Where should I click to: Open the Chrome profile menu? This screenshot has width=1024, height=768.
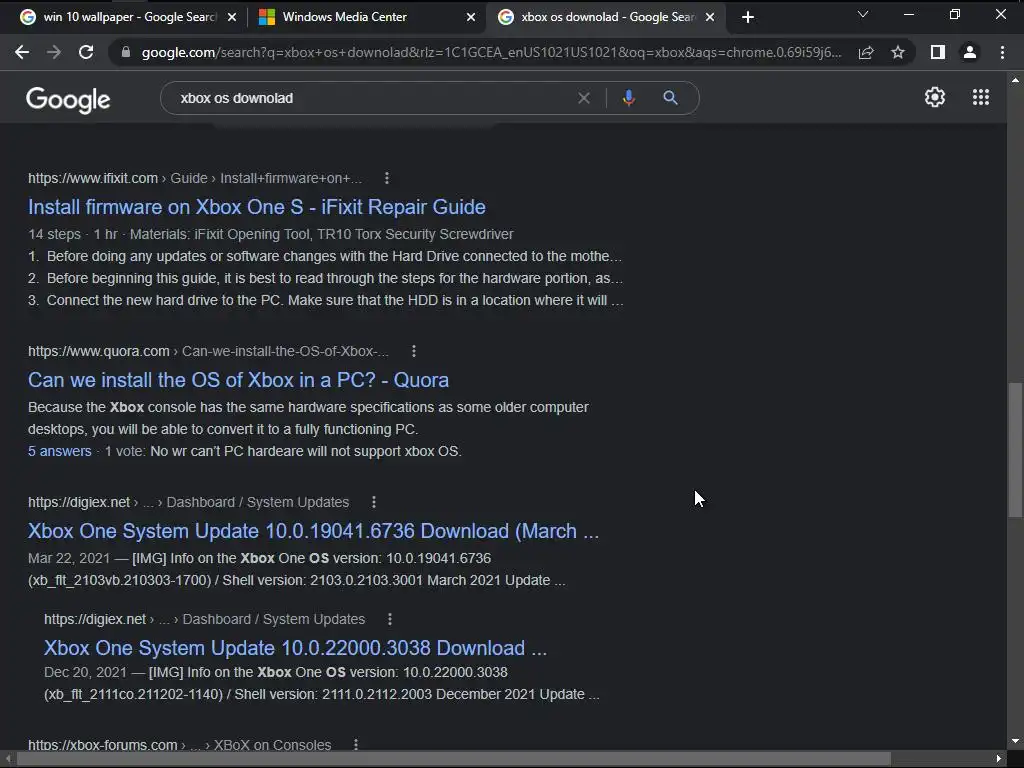970,52
